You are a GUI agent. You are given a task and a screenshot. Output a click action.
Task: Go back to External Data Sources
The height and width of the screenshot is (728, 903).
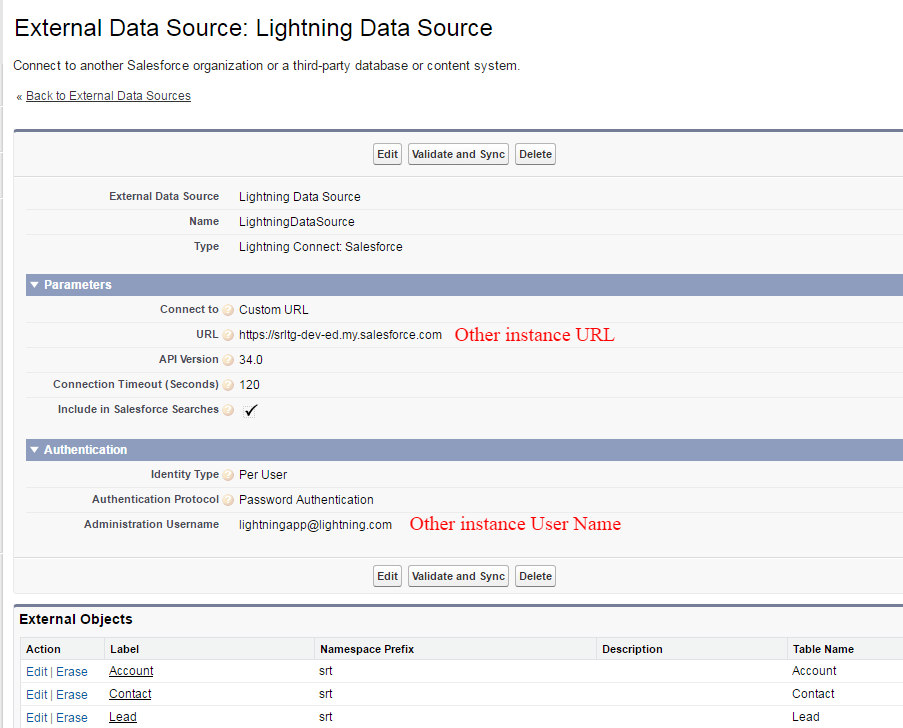tap(108, 96)
